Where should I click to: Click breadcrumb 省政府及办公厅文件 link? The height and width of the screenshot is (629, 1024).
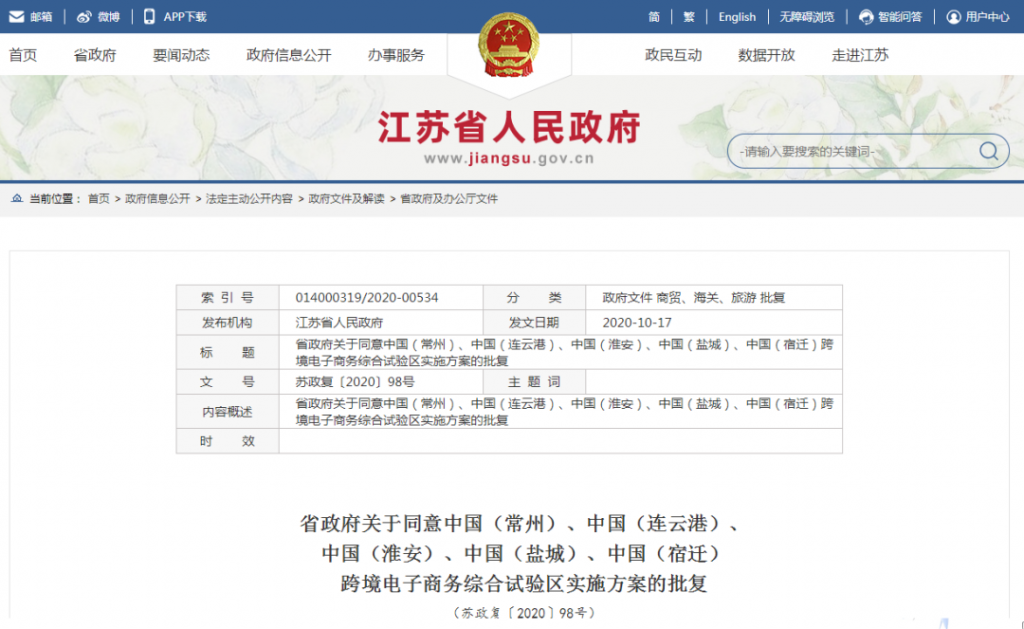[x=449, y=199]
